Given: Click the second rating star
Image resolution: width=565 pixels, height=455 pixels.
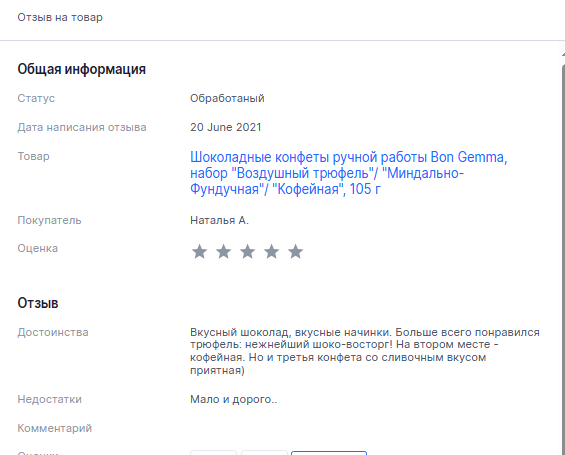Looking at the screenshot, I should pos(223,251).
